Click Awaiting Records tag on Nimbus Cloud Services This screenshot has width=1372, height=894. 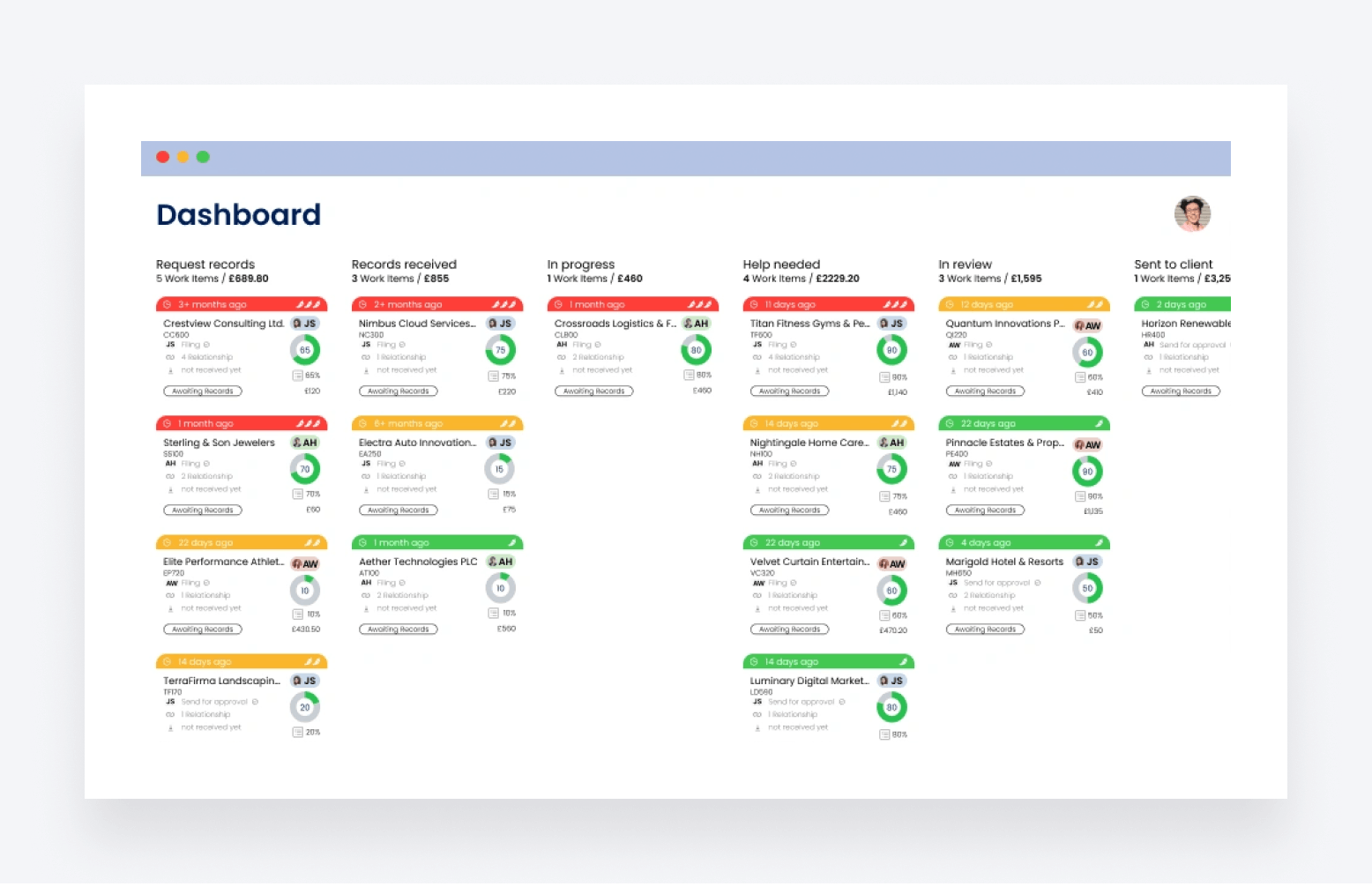click(399, 391)
